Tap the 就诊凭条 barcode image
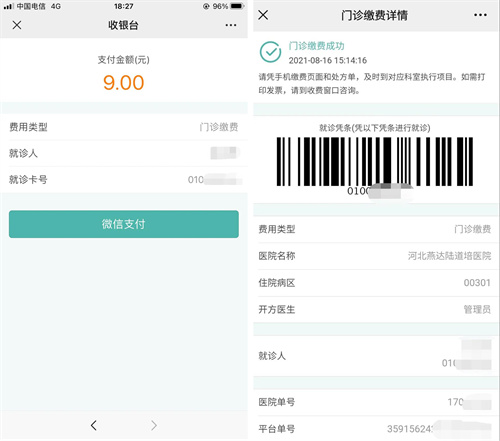Viewport: 500px width, 441px height. [375, 161]
